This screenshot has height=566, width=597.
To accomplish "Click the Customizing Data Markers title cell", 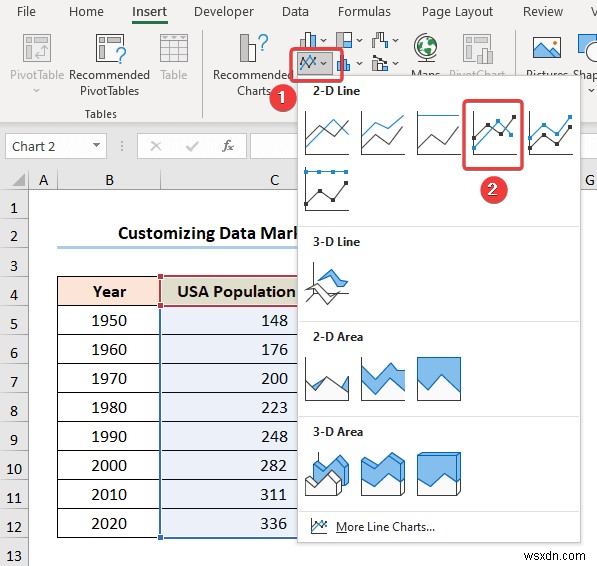I will tap(177, 234).
